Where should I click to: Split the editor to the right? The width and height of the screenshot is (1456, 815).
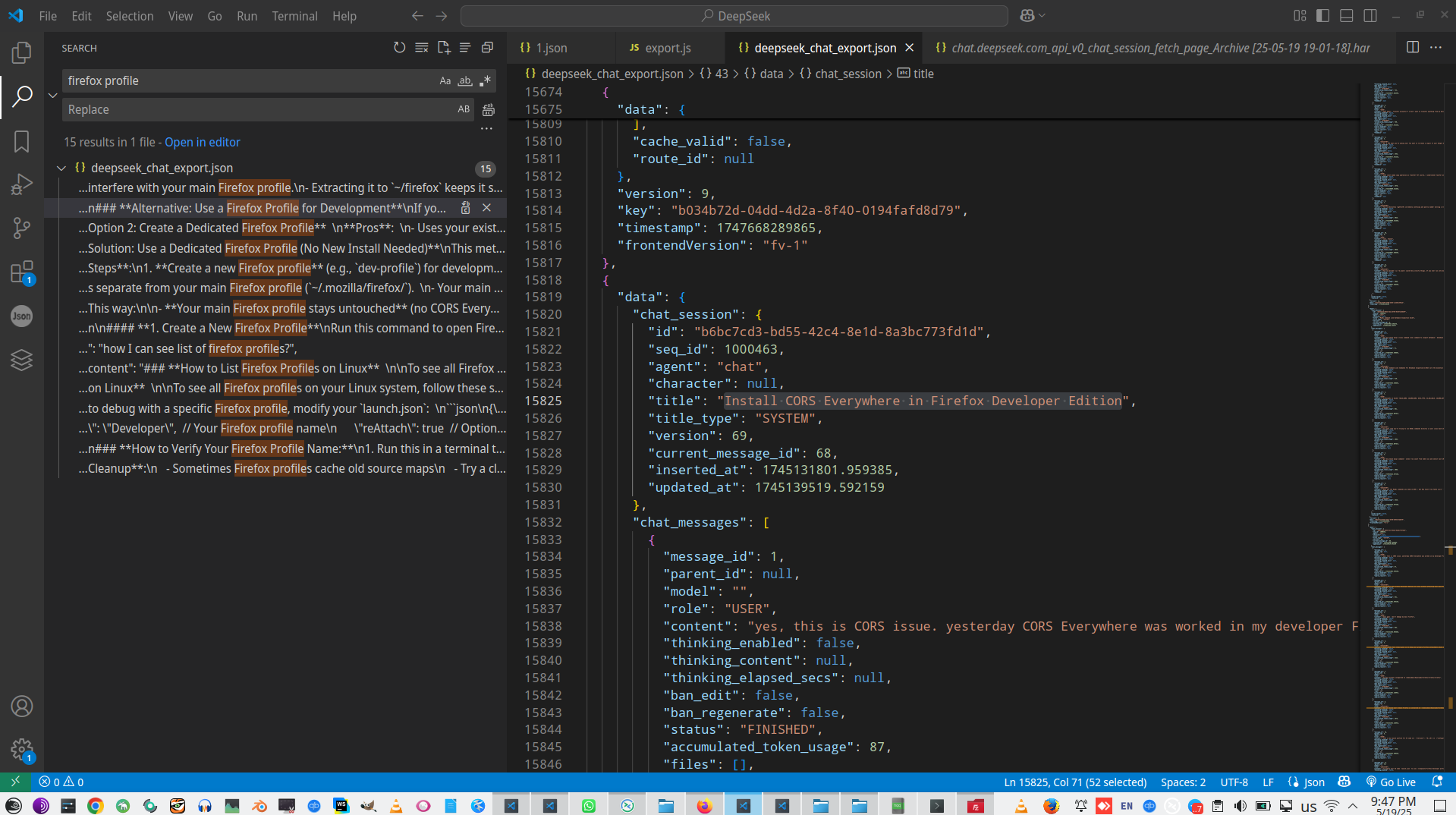click(1412, 48)
